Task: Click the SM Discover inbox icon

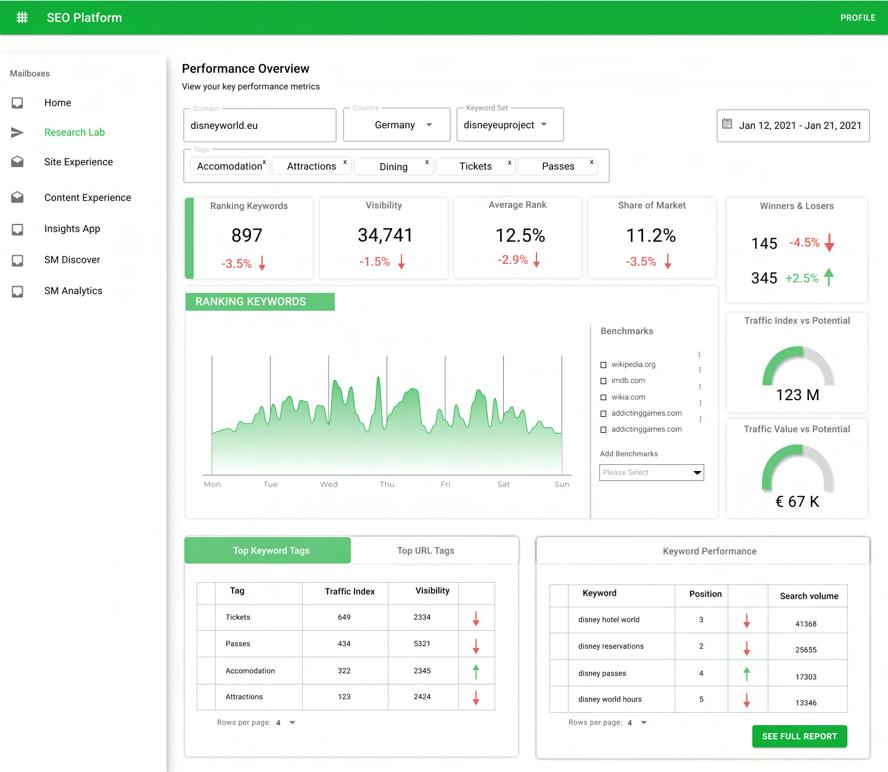Action: click(x=18, y=260)
